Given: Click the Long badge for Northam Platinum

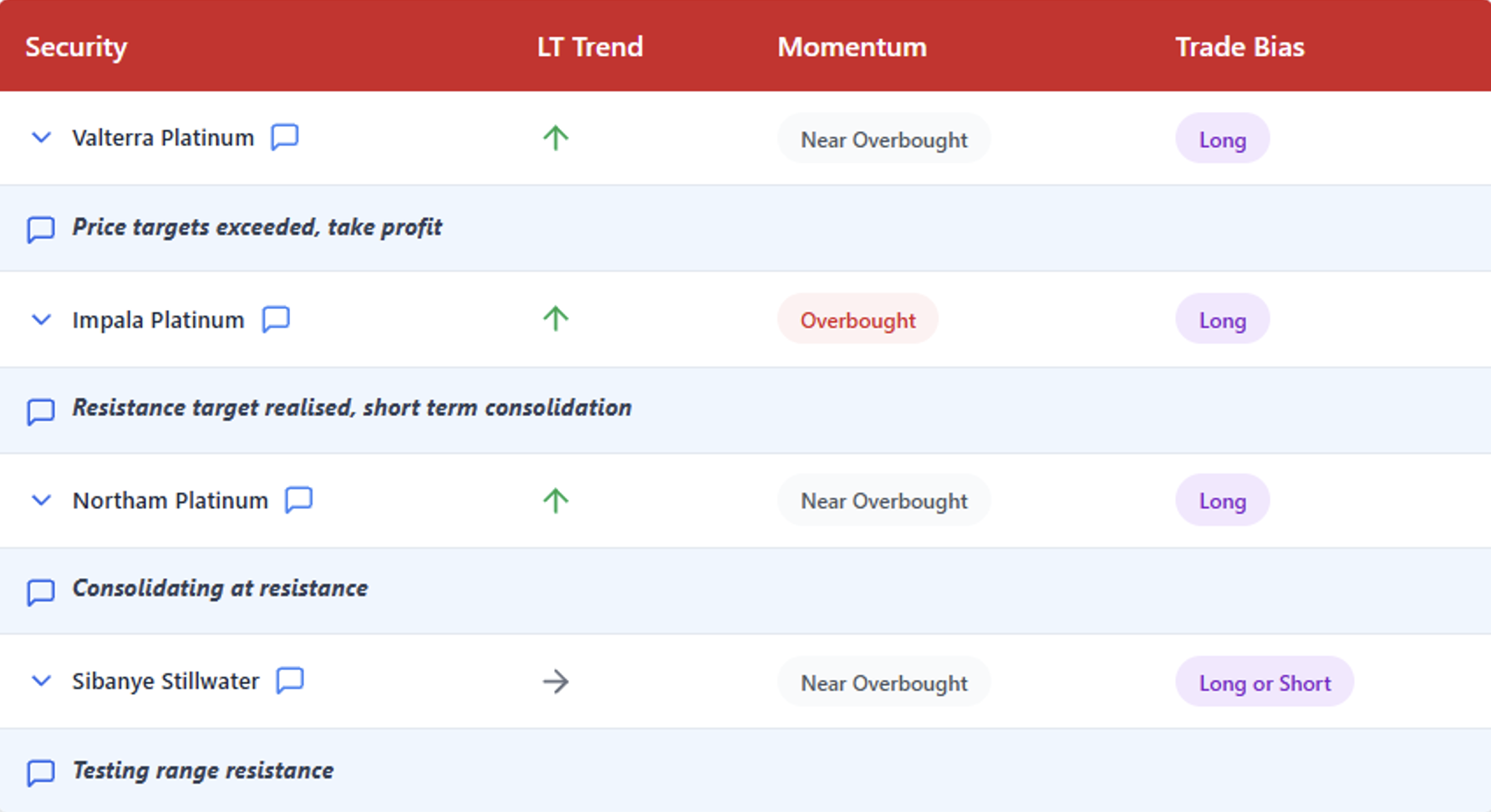Looking at the screenshot, I should (x=1223, y=500).
